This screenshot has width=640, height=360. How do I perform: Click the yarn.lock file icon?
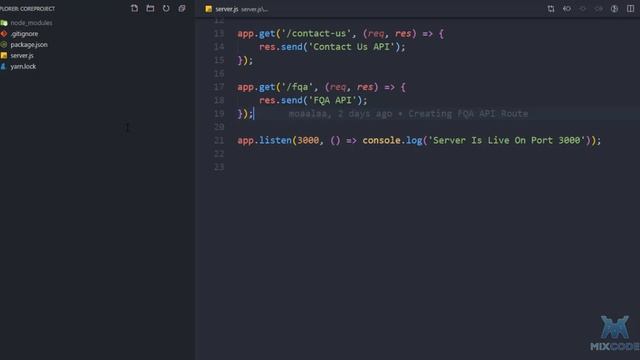click(4, 66)
